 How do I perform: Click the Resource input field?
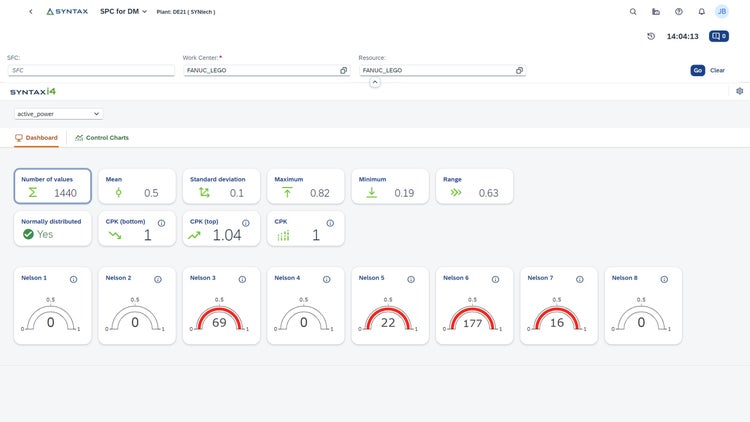[442, 70]
